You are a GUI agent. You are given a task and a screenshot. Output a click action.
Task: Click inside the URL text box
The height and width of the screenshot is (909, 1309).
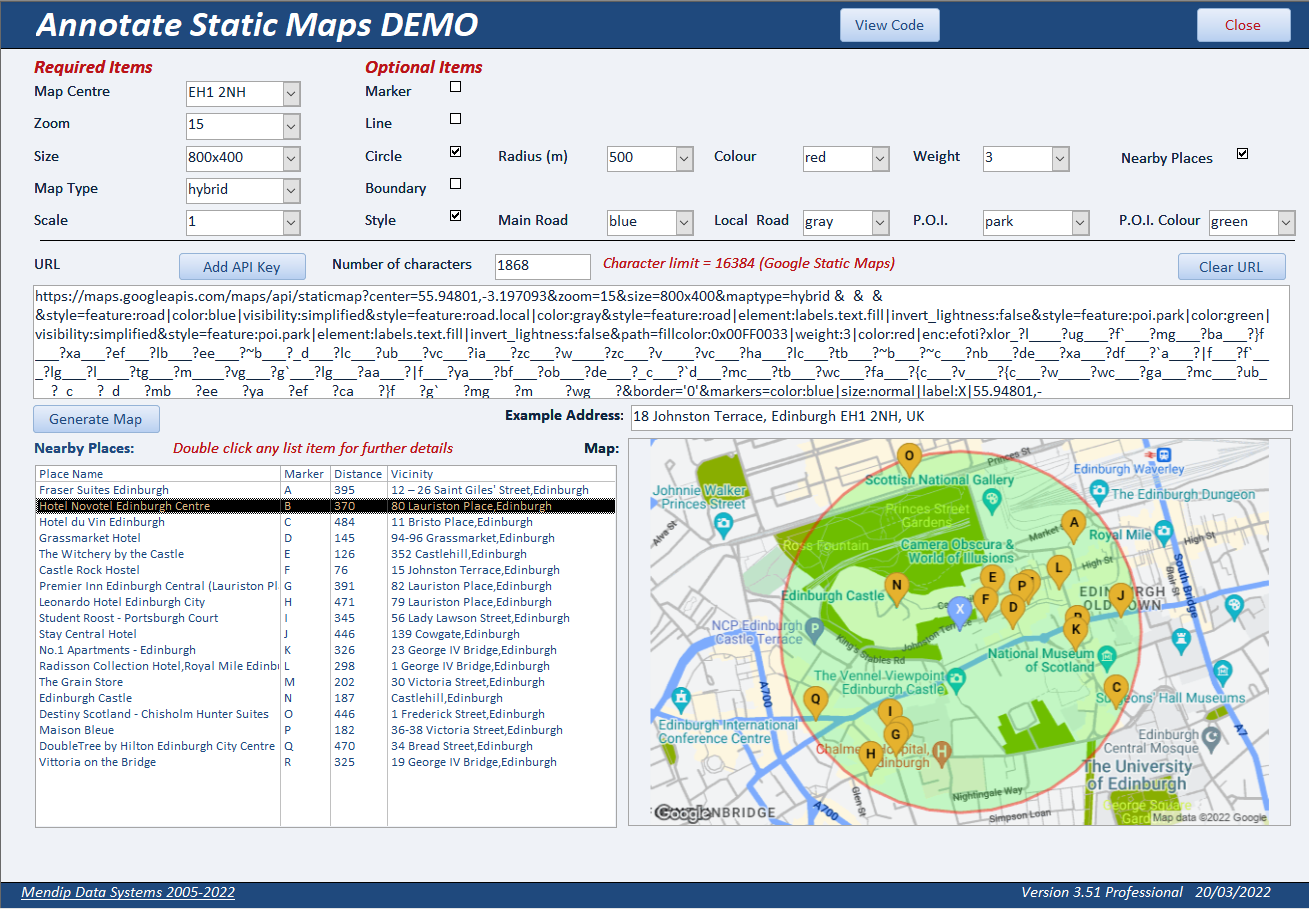point(663,342)
